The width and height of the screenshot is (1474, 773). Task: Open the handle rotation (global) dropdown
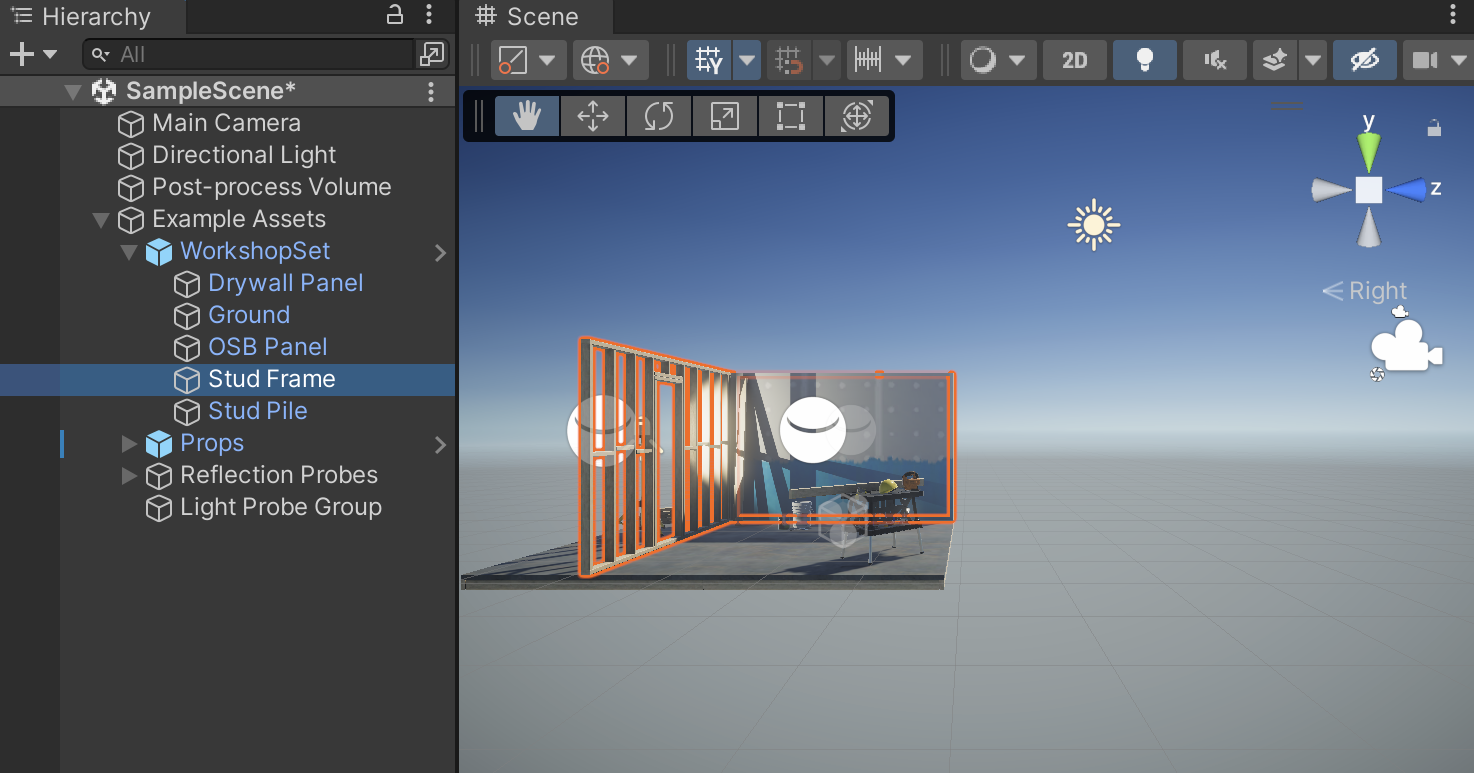(610, 60)
